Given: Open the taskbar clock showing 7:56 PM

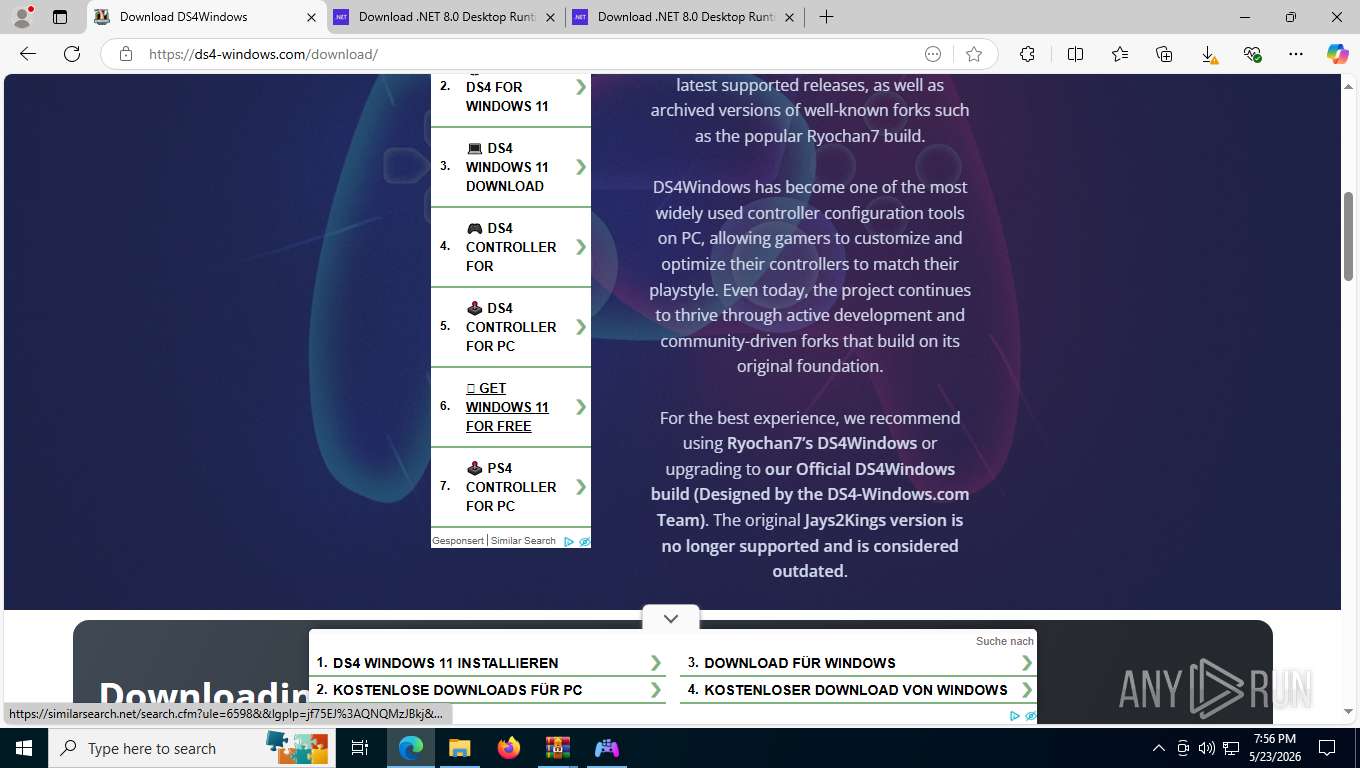Looking at the screenshot, I should coord(1273,748).
